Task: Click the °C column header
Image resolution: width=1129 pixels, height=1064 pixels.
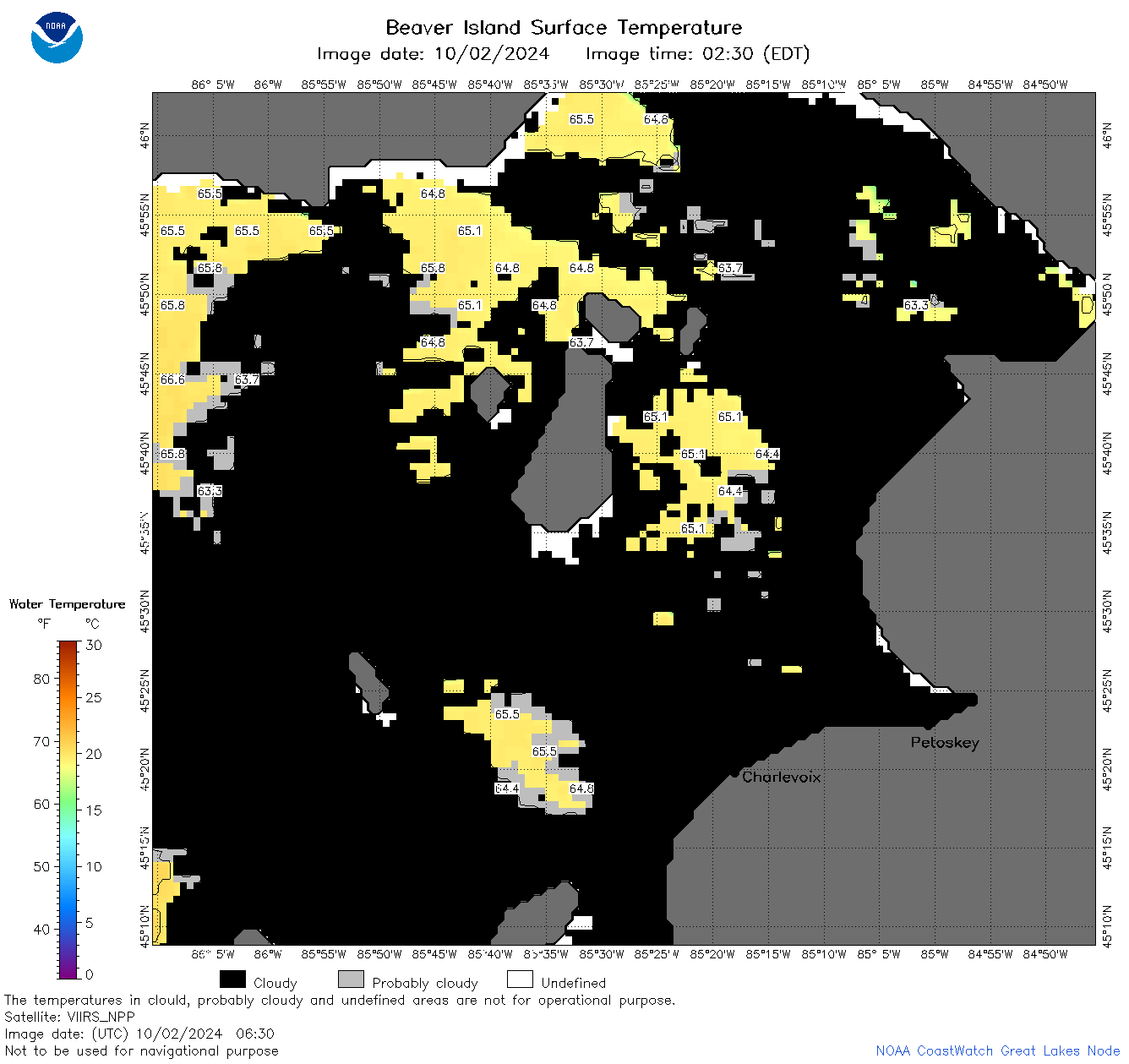Action: (92, 624)
